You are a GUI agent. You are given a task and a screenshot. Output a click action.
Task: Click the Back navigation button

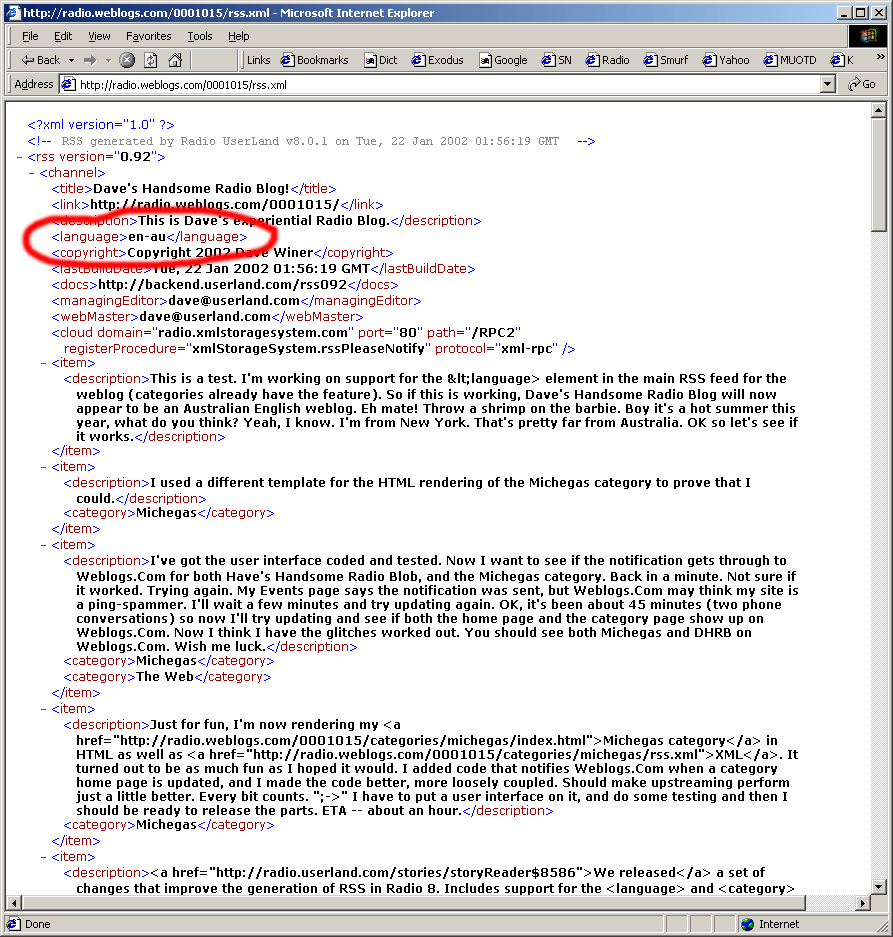pyautogui.click(x=40, y=60)
